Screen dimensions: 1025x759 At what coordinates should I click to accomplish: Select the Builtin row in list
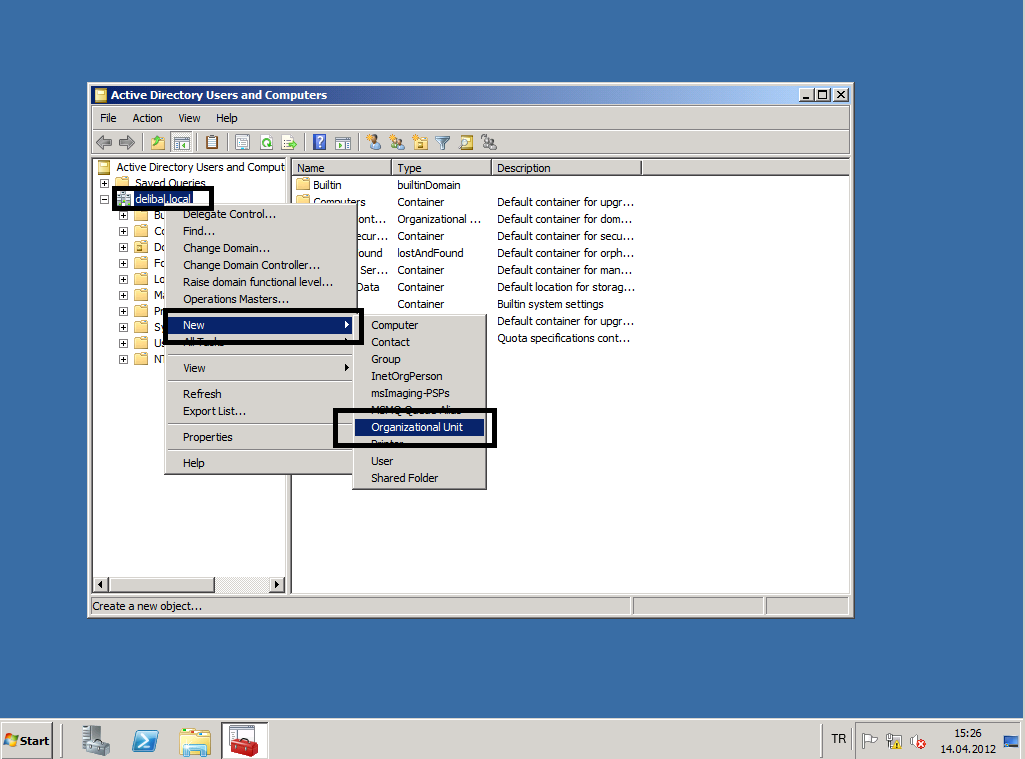click(327, 185)
